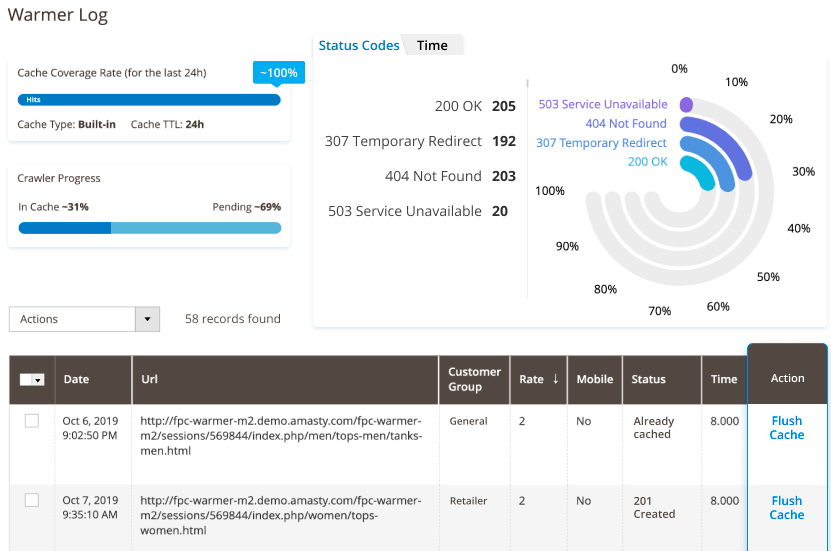Select the checkbox for Oct 6 row
Screen dimensions: 831x551
click(x=32, y=421)
